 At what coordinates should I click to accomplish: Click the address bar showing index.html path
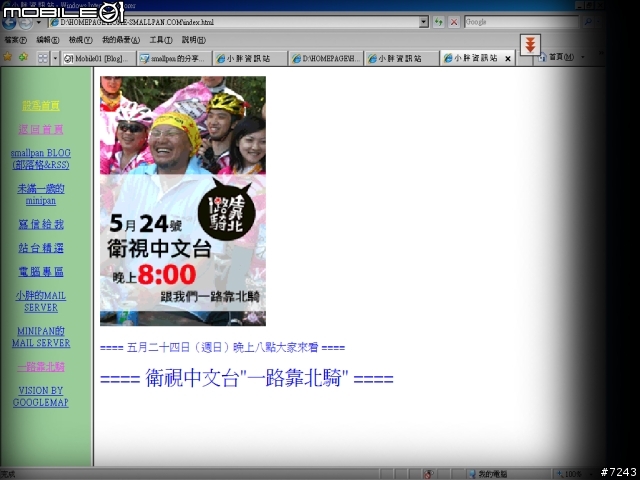(234, 22)
